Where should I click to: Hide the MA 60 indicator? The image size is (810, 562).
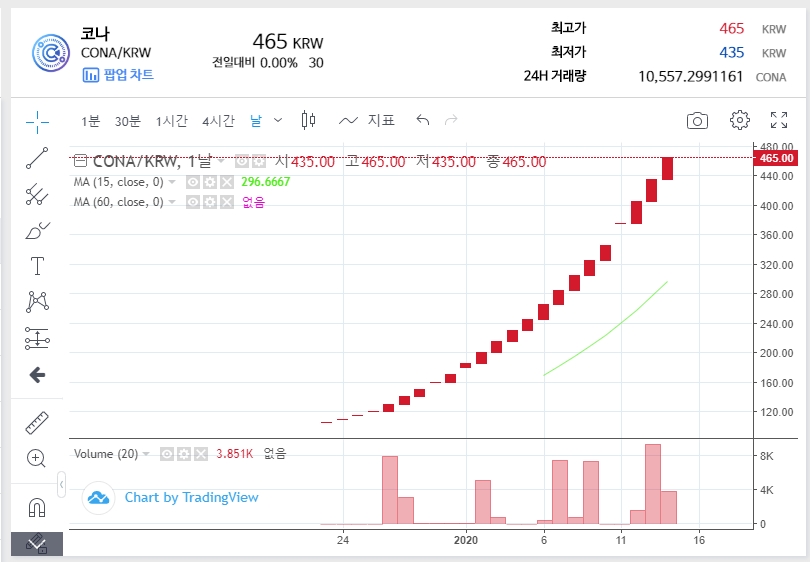[193, 202]
